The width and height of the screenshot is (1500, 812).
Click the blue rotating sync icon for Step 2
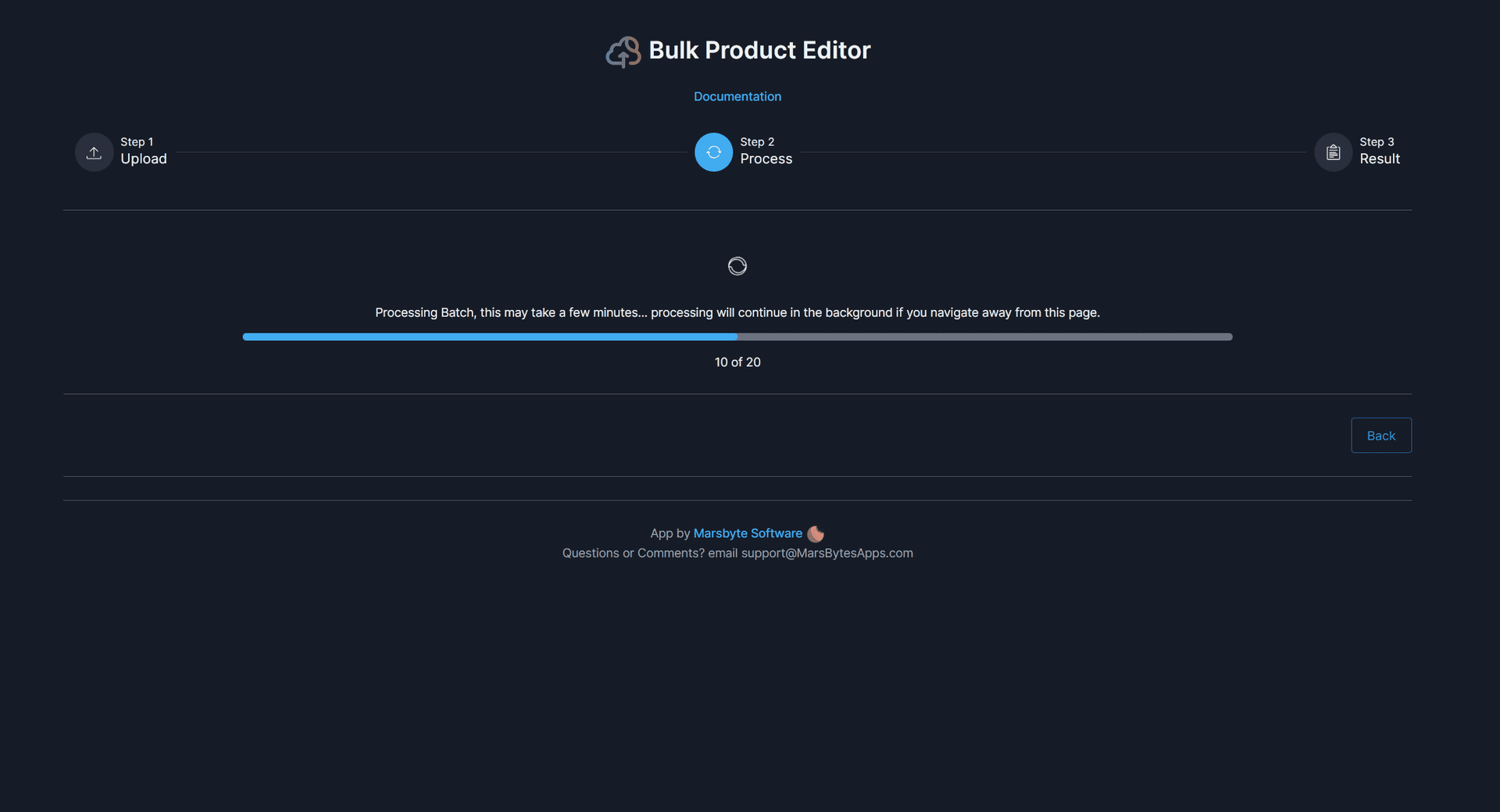coord(712,152)
